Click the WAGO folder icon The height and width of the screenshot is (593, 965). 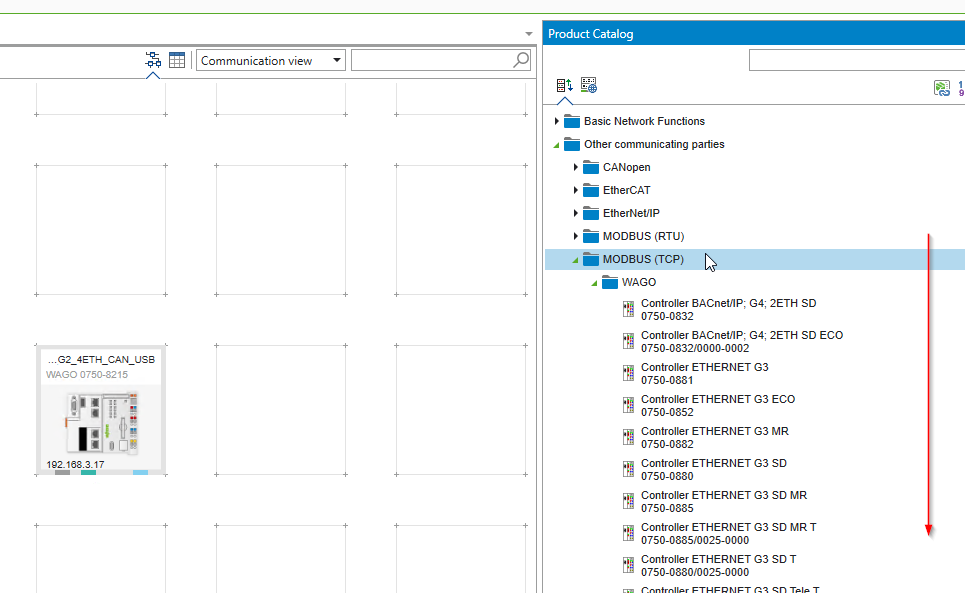[x=610, y=282]
